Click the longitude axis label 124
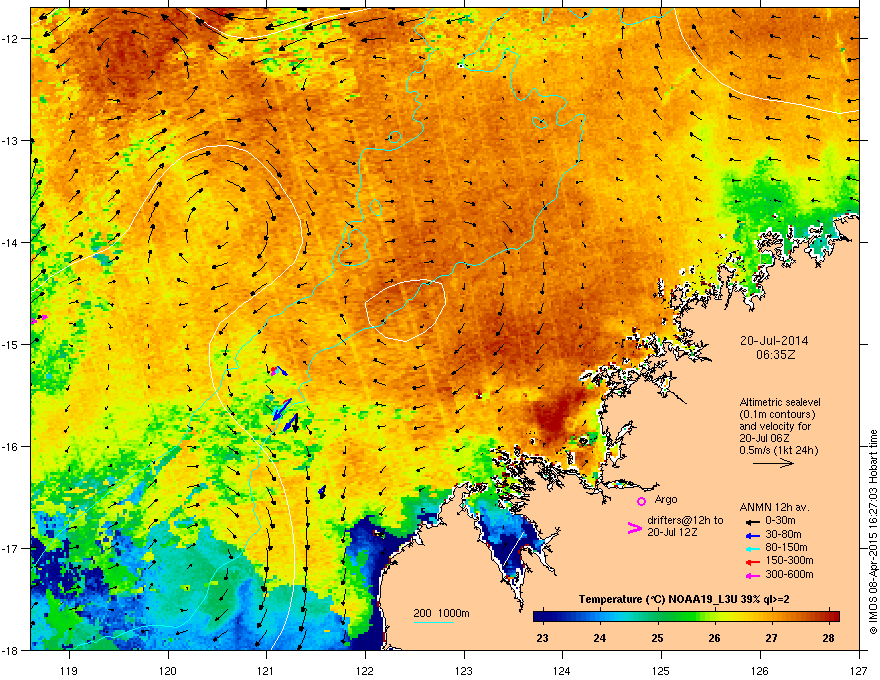 point(562,670)
